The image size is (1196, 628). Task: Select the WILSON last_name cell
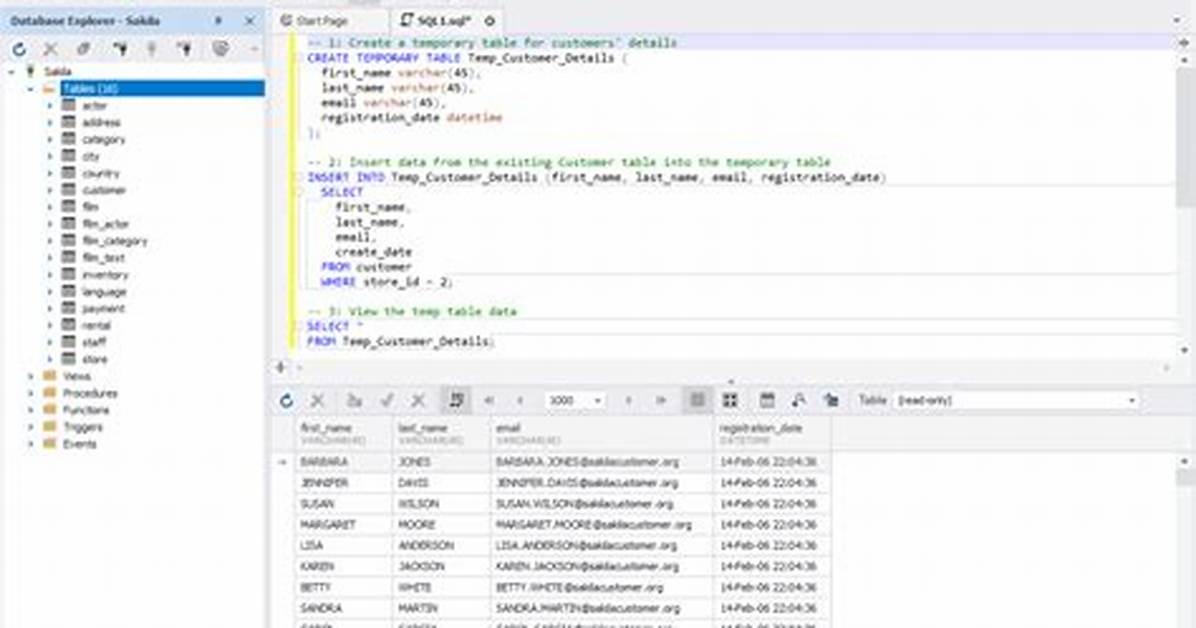pyautogui.click(x=442, y=504)
